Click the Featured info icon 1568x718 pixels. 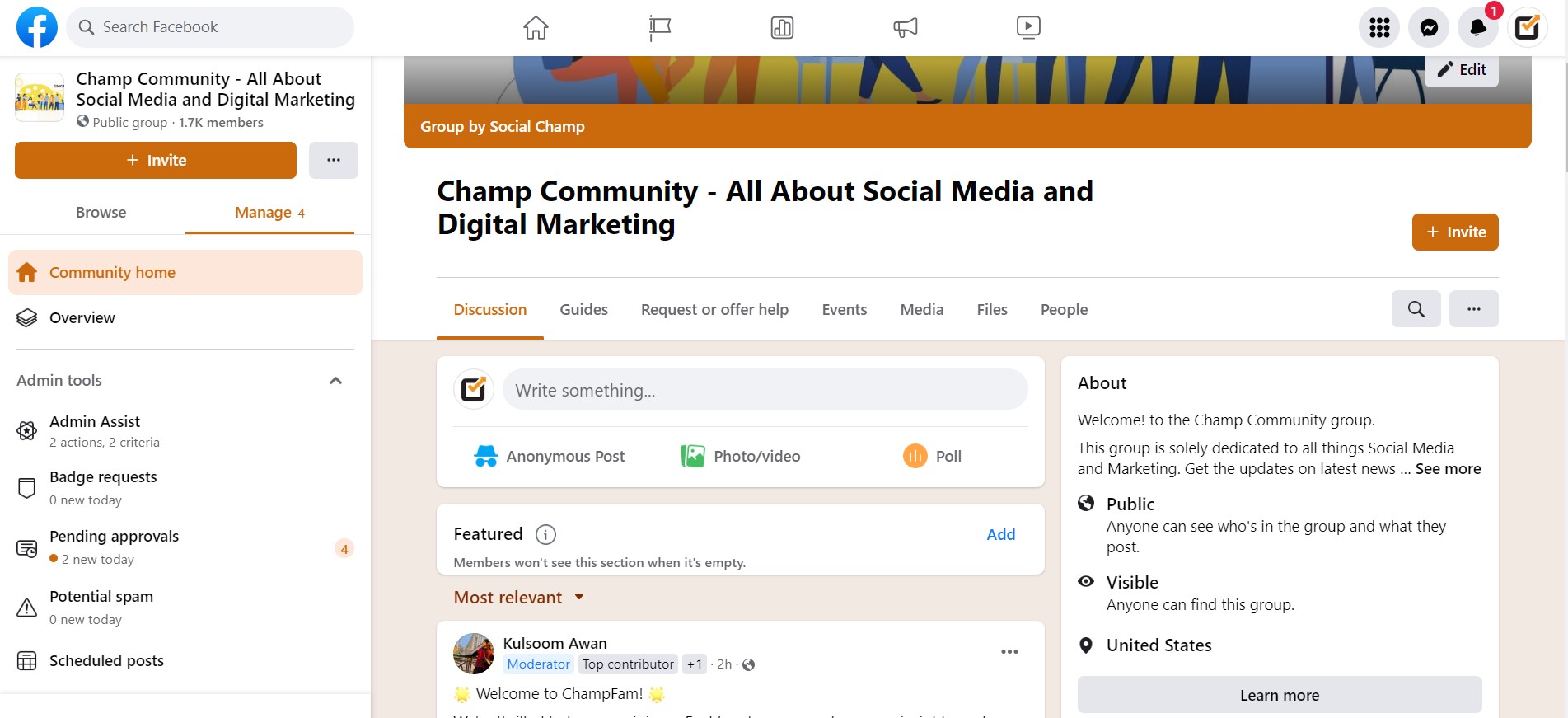coord(545,535)
